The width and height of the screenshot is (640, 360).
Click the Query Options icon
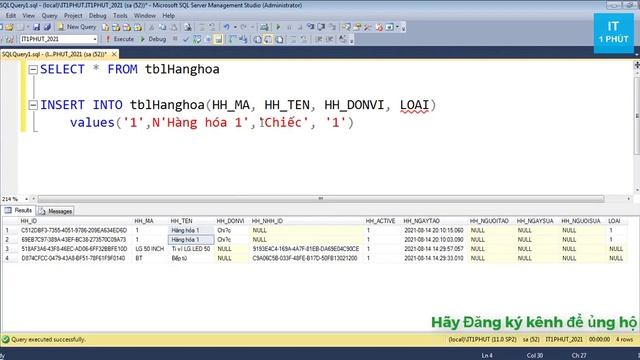[x=208, y=39]
